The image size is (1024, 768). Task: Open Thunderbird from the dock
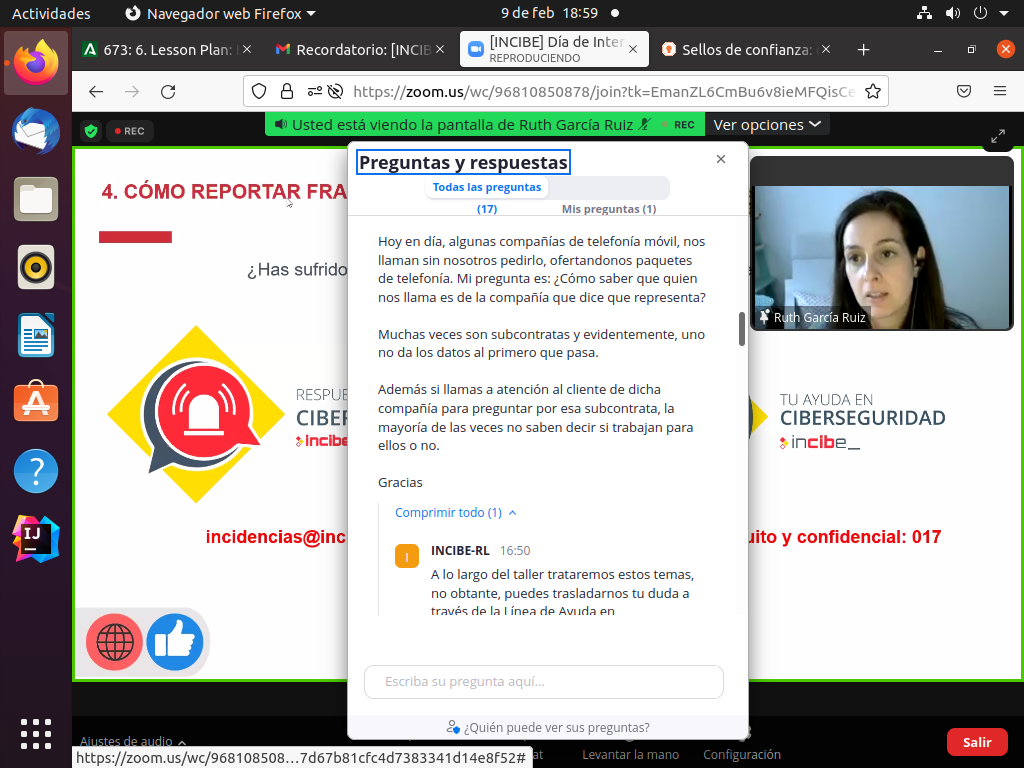pos(36,130)
